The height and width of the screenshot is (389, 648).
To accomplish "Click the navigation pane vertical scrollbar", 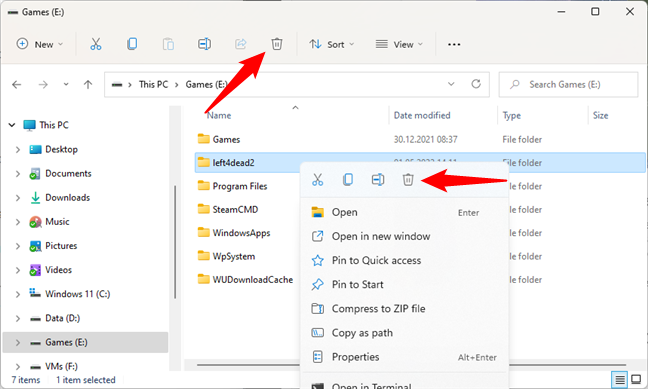I will [175, 242].
